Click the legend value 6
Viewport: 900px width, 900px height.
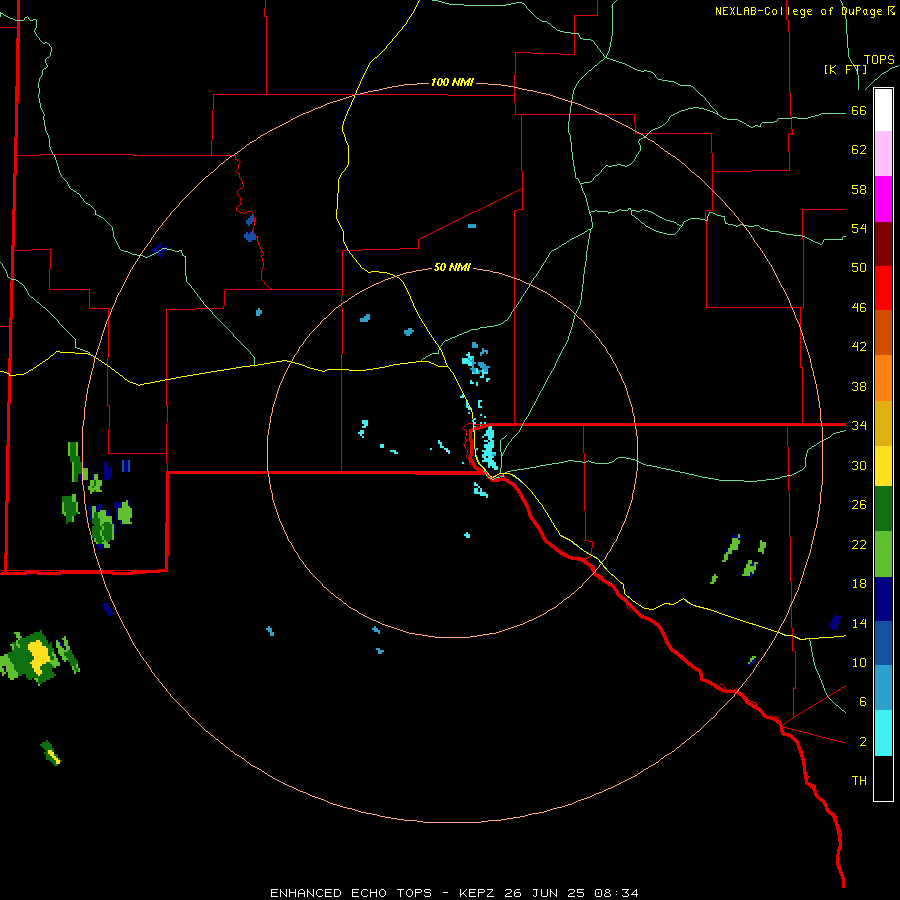pos(862,701)
